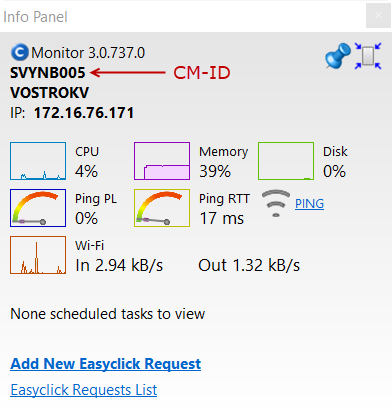Screen dimensions: 392x409
Task: Click the VOSTROKV user name
Action: pyautogui.click(x=50, y=93)
